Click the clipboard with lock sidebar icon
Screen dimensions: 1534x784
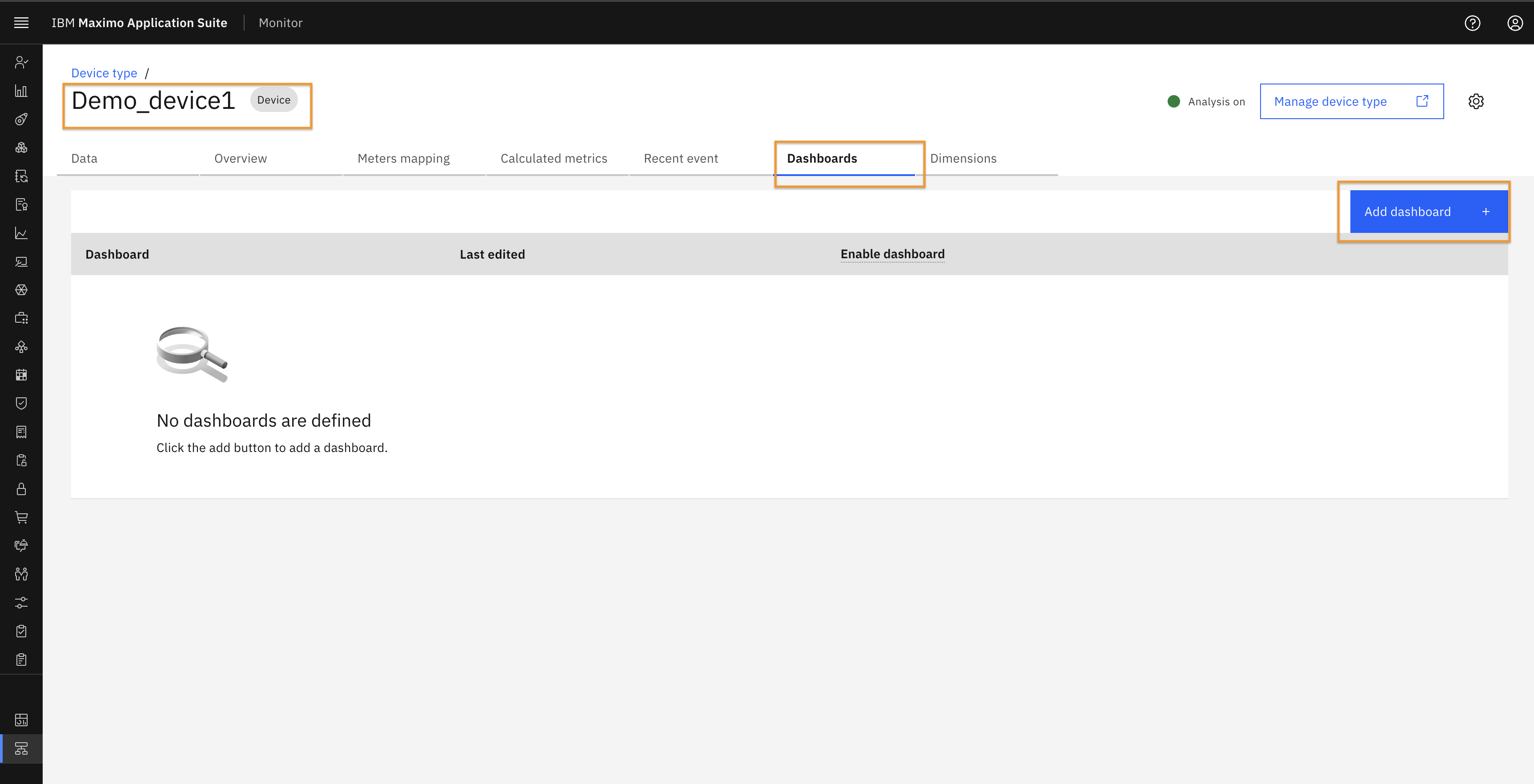click(21, 460)
